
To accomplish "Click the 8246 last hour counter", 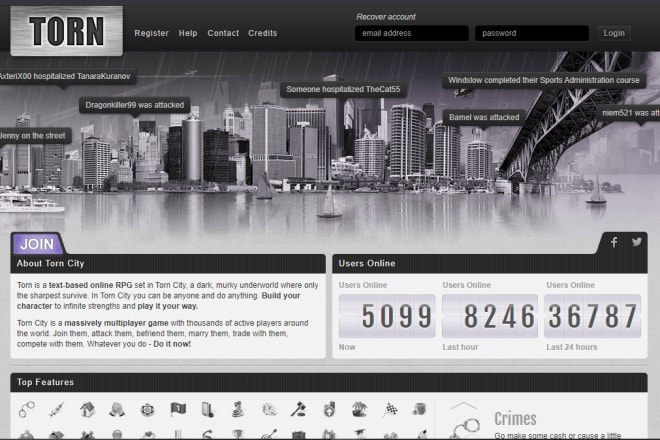I will pos(490,316).
